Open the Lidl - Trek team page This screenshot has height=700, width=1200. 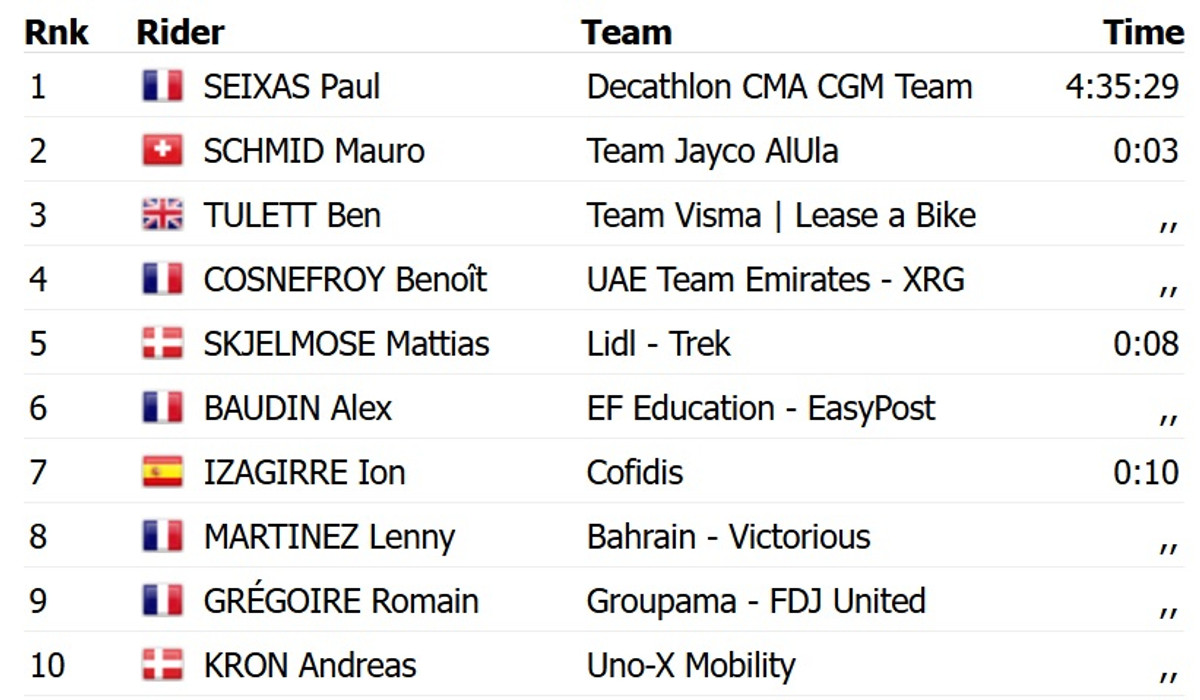(658, 344)
